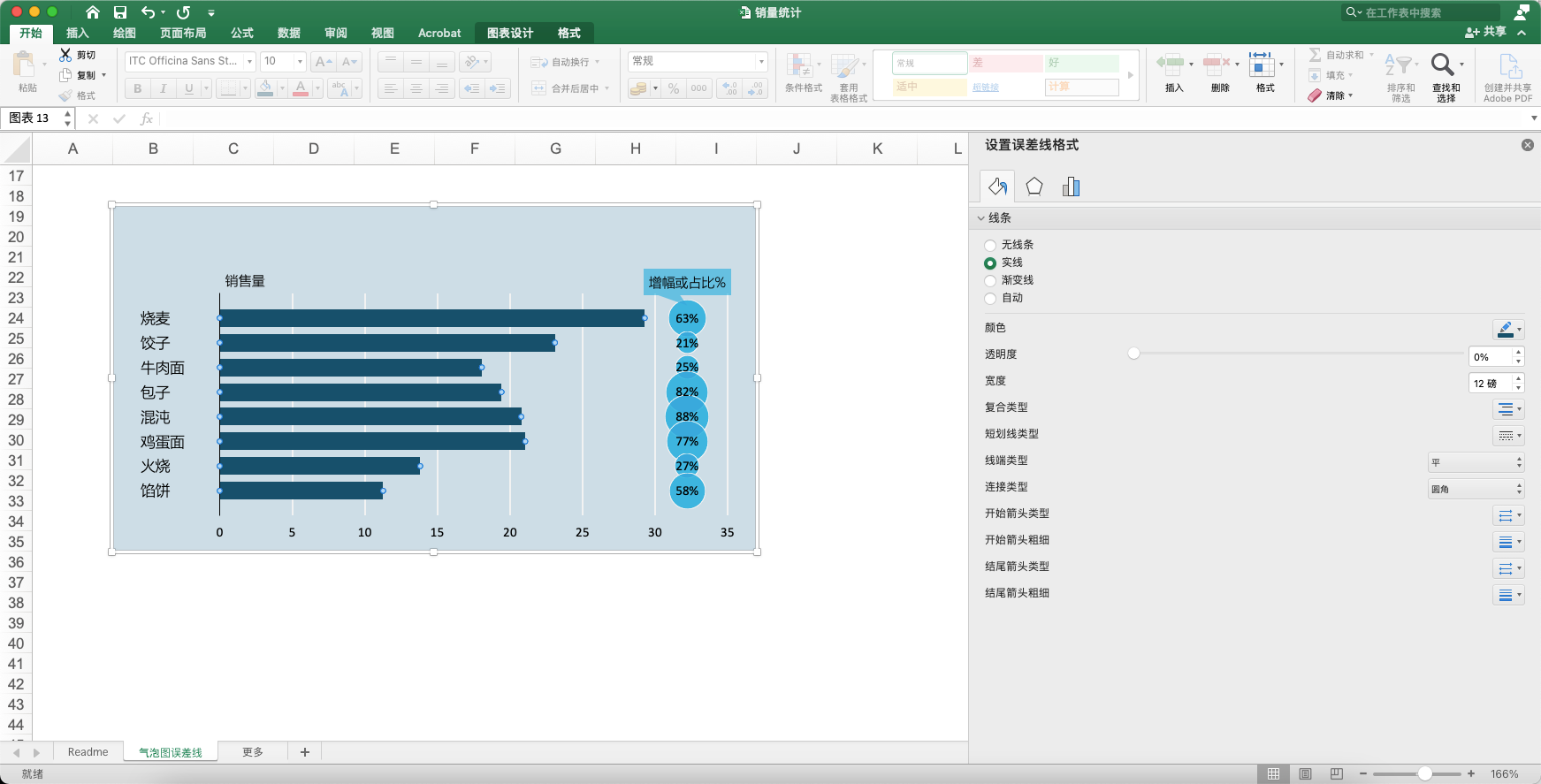Open cap type dropdown (线端类型)
Image resolution: width=1541 pixels, height=784 pixels.
[x=1476, y=462]
